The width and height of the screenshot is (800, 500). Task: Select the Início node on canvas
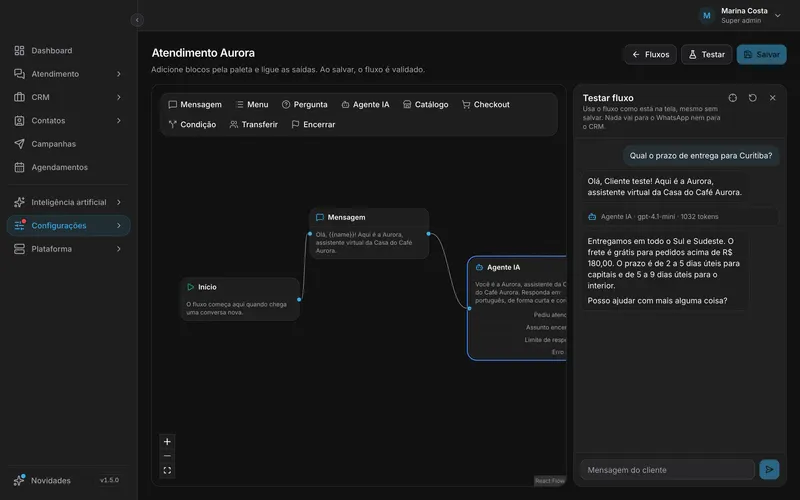click(240, 299)
